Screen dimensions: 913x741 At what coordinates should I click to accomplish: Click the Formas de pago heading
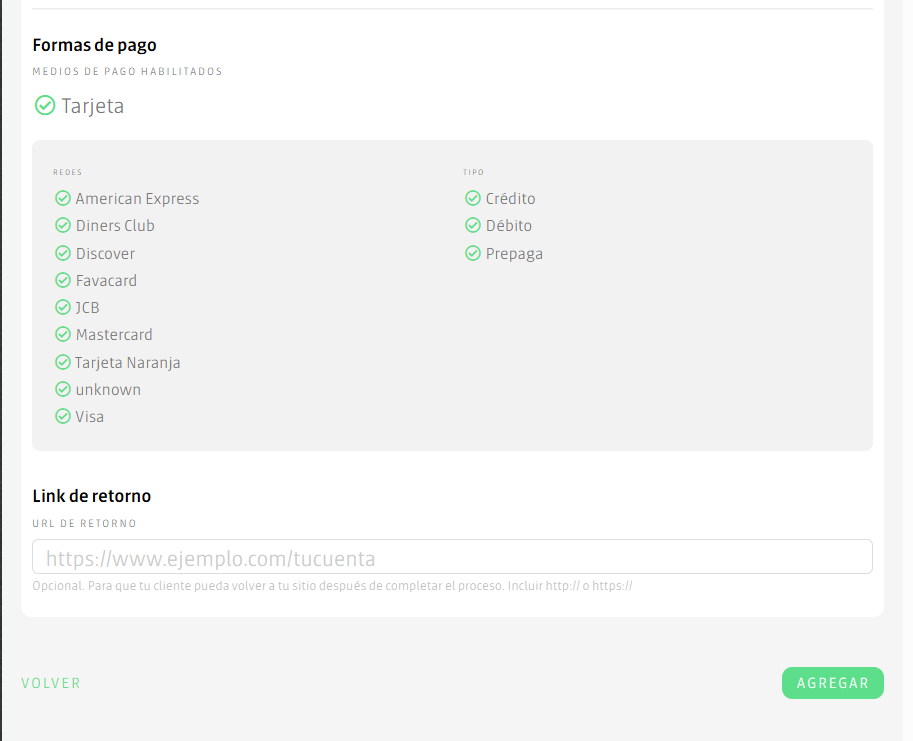click(x=94, y=45)
